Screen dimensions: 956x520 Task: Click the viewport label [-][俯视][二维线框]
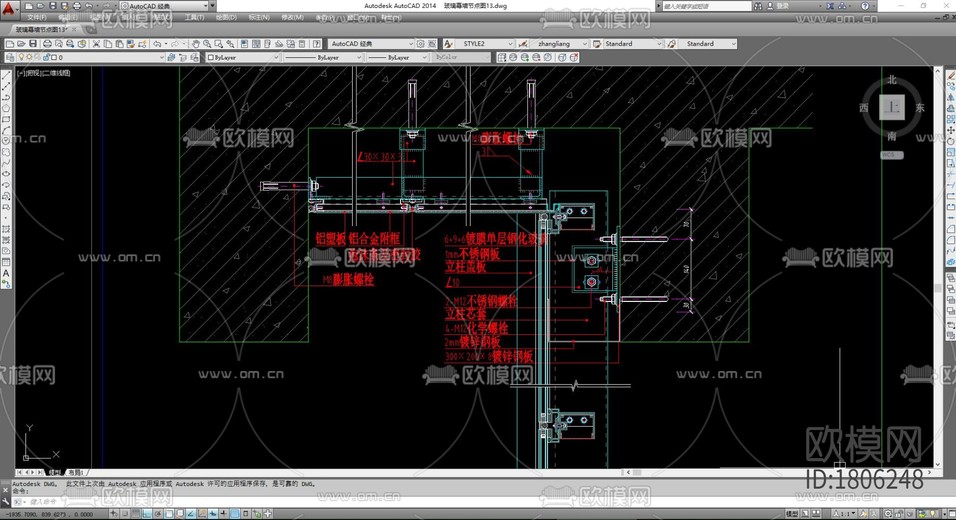pos(44,73)
